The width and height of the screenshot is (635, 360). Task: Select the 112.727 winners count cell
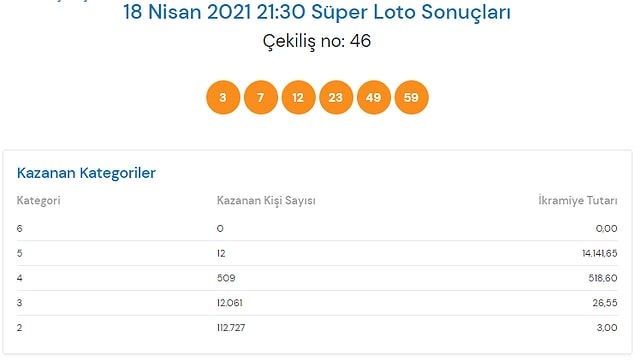point(231,328)
